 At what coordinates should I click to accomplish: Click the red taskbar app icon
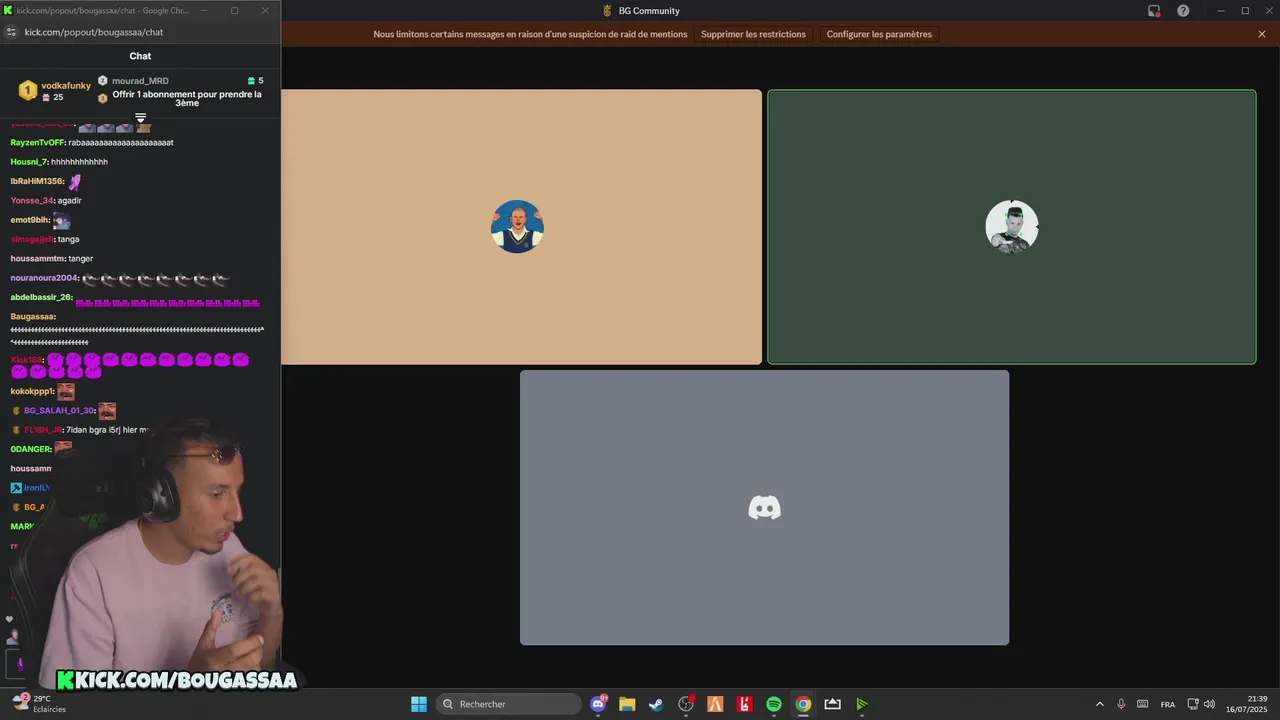pos(744,704)
